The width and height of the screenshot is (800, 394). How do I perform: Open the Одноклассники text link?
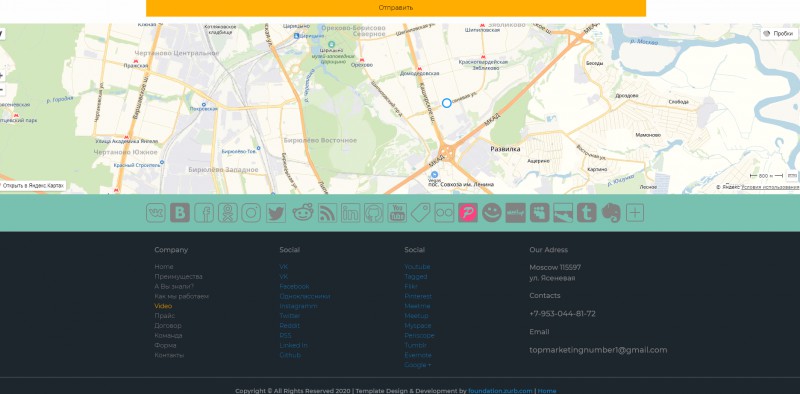point(305,297)
